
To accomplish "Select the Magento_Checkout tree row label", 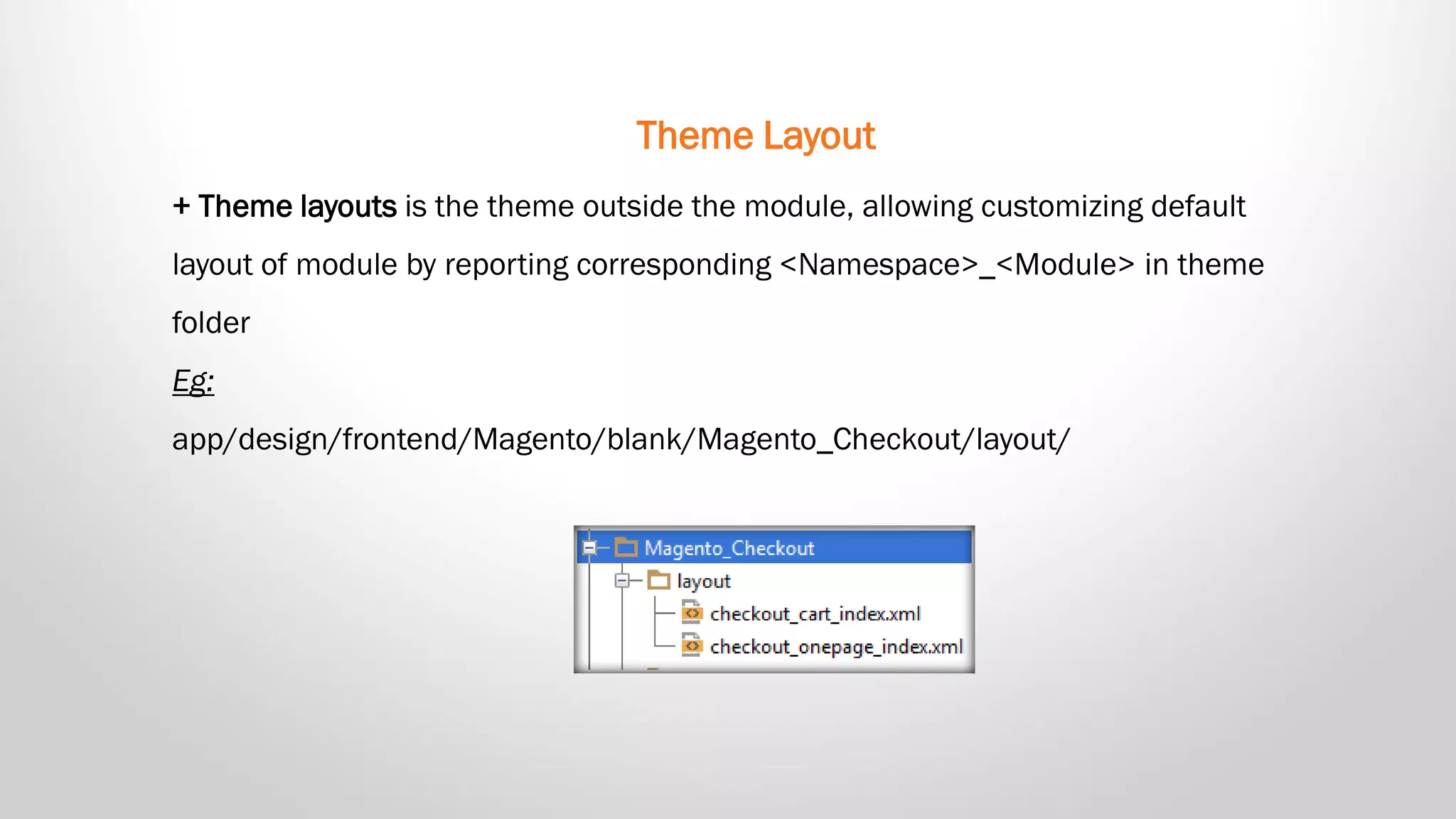I will 729,548.
